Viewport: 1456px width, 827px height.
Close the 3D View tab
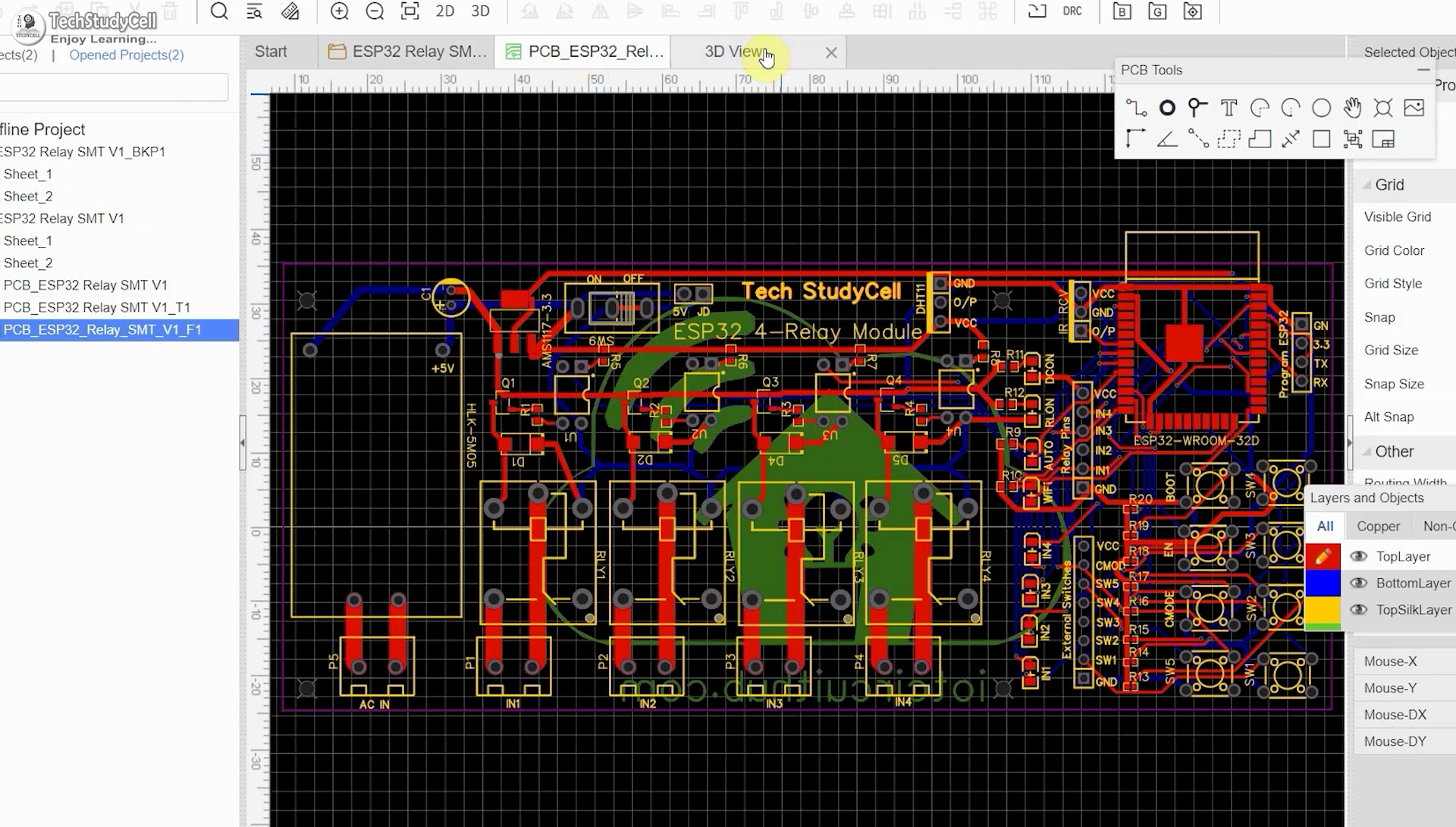click(831, 52)
